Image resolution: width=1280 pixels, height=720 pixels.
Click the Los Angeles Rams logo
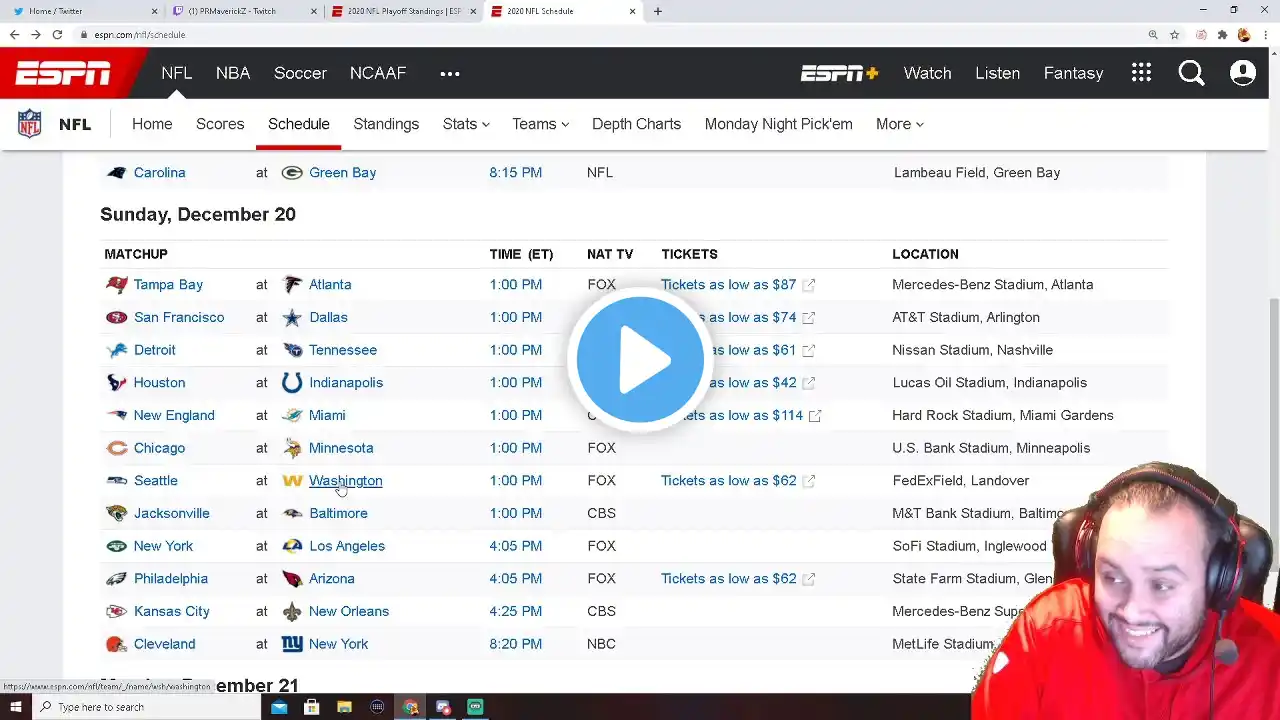(292, 546)
